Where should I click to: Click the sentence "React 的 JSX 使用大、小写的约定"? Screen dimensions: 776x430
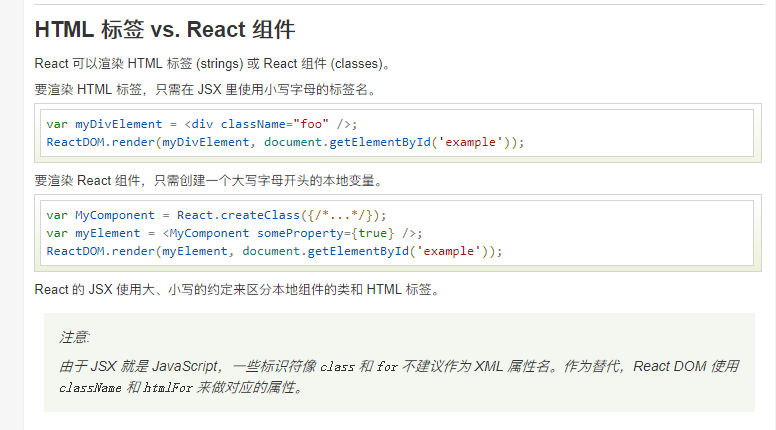[237, 289]
